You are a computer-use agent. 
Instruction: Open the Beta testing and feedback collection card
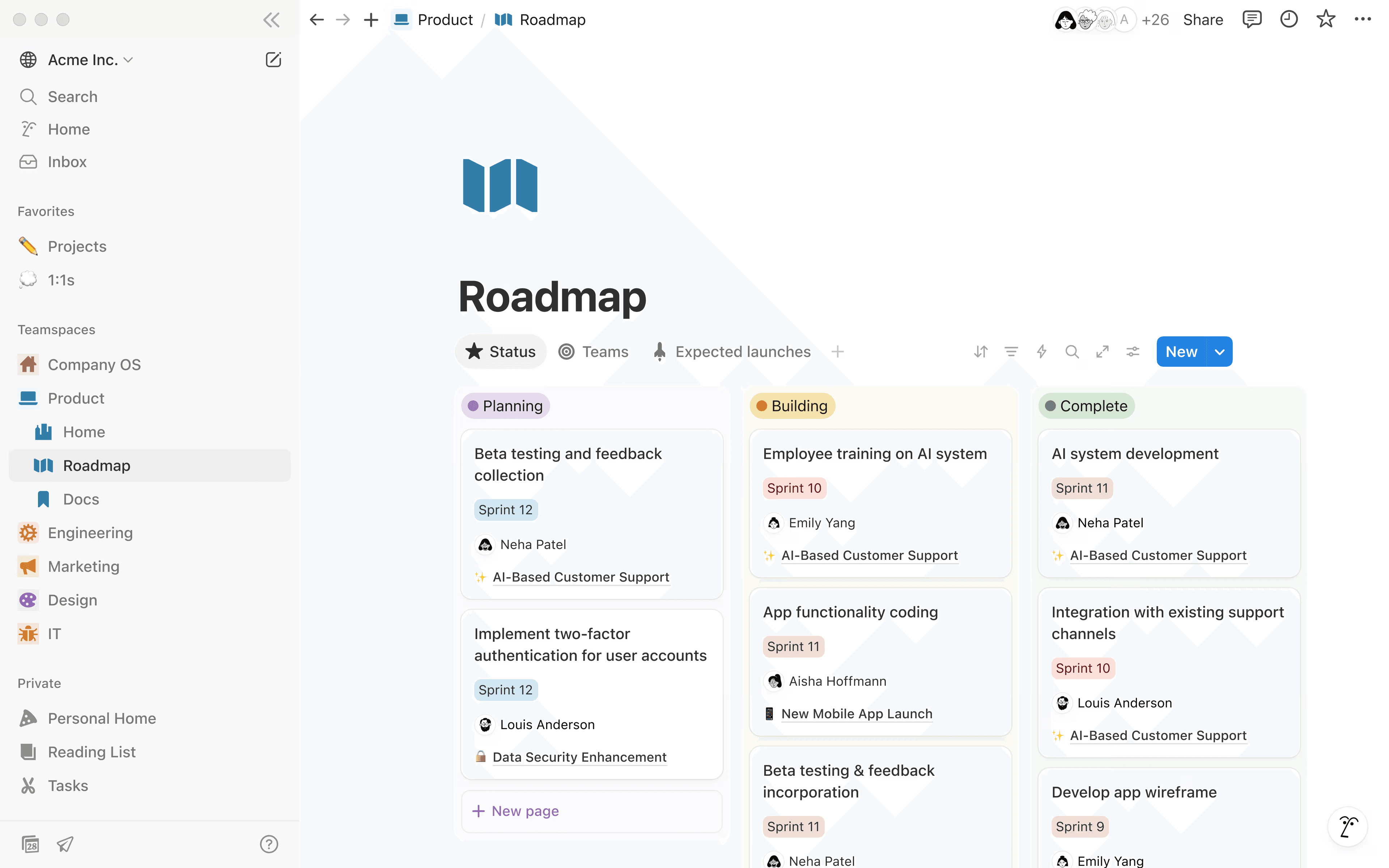592,514
